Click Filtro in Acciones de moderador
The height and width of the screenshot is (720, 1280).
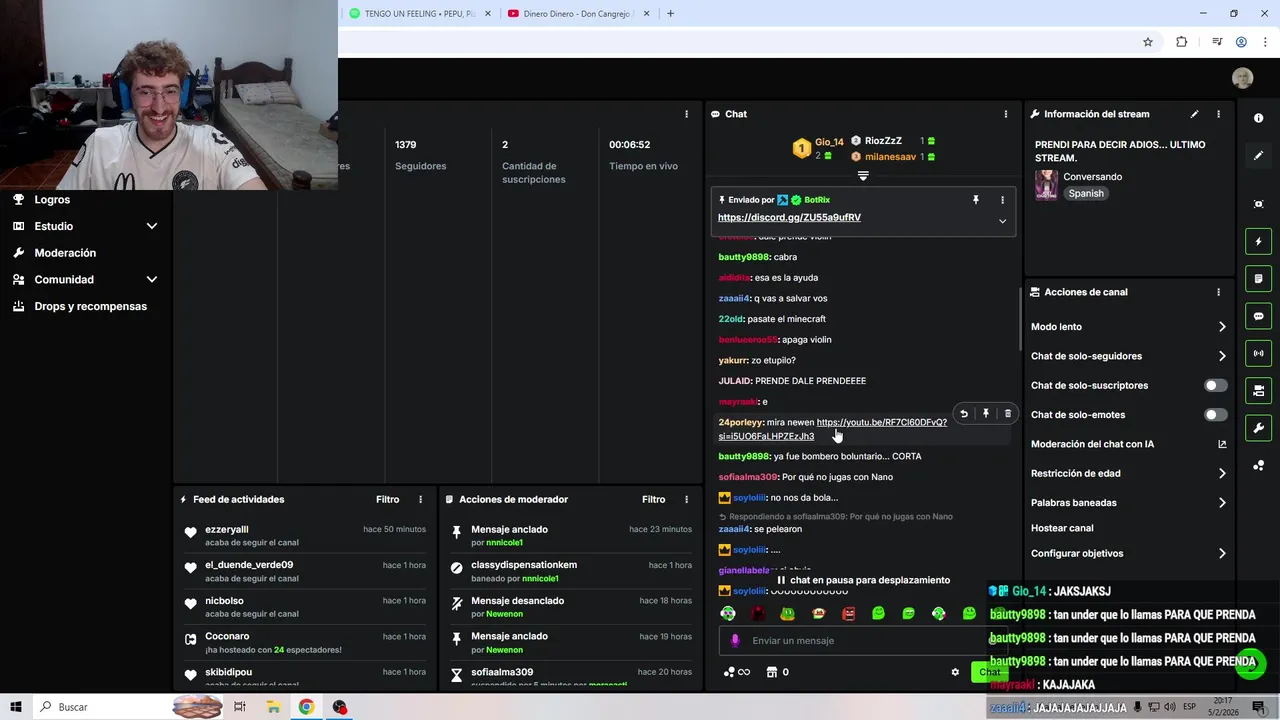654,499
